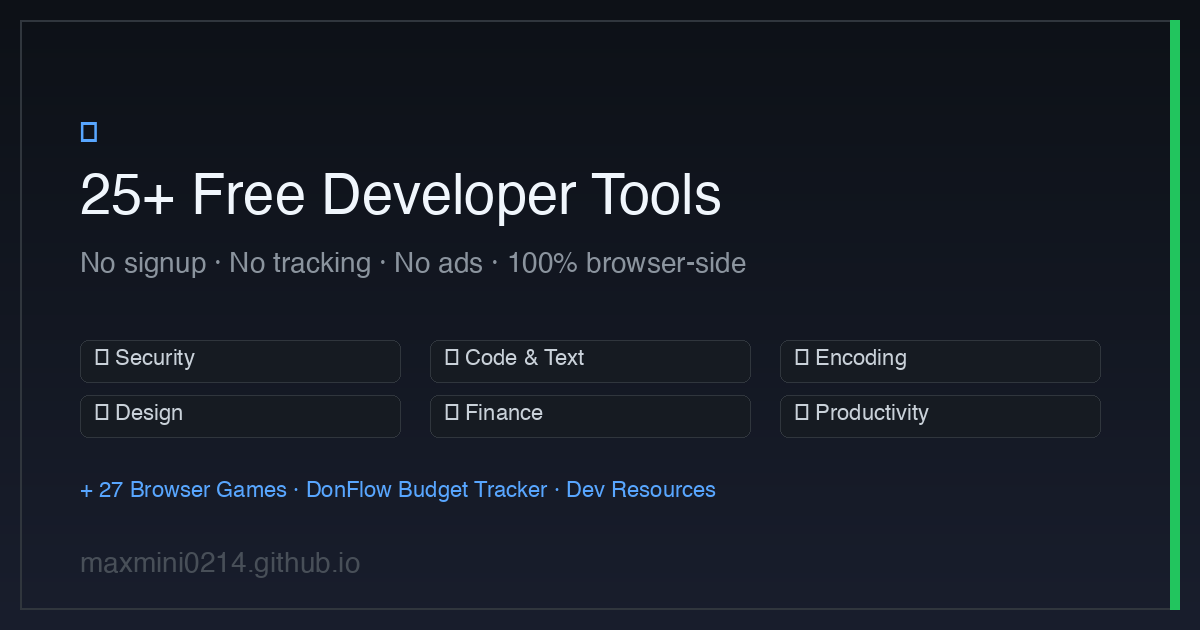1200x630 pixels.
Task: Click the 25+ Free Developer Tools heading
Action: 400,195
